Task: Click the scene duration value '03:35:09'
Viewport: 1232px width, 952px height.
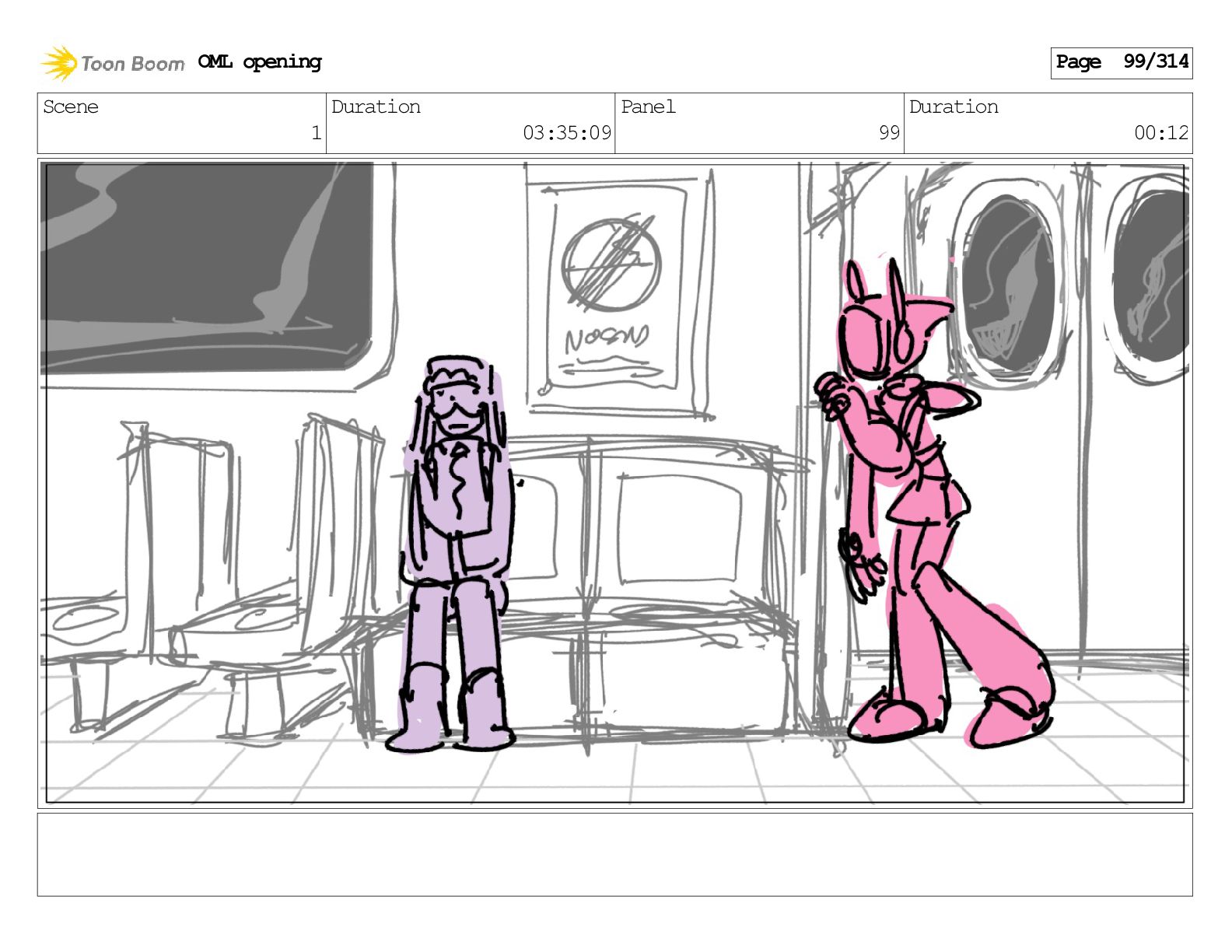Action: (567, 133)
